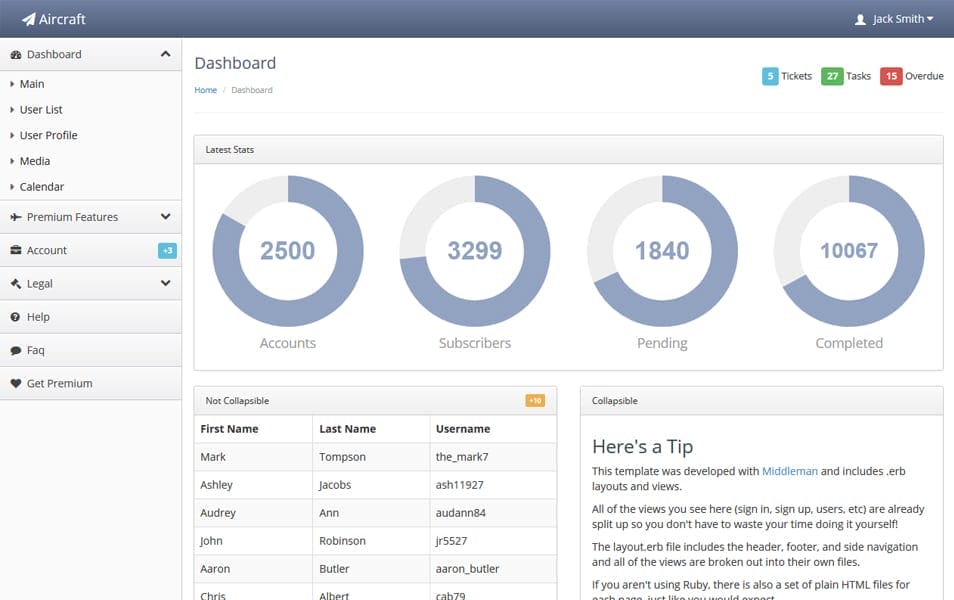The width and height of the screenshot is (954, 600).
Task: Click the Get Premium heart icon
Action: [16, 383]
